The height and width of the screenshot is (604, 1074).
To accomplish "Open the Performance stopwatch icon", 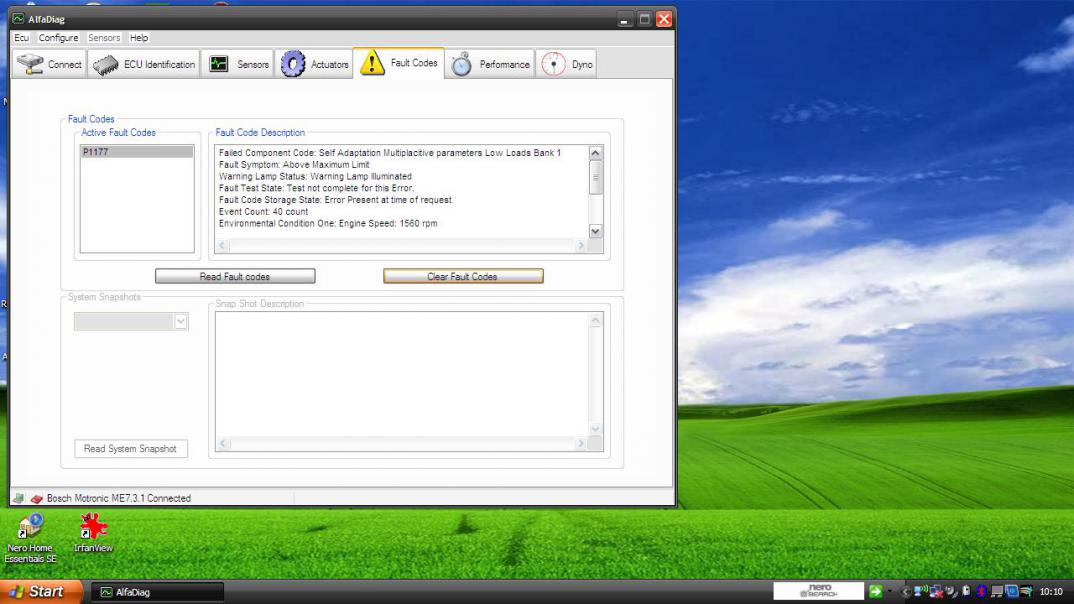I will pos(461,64).
